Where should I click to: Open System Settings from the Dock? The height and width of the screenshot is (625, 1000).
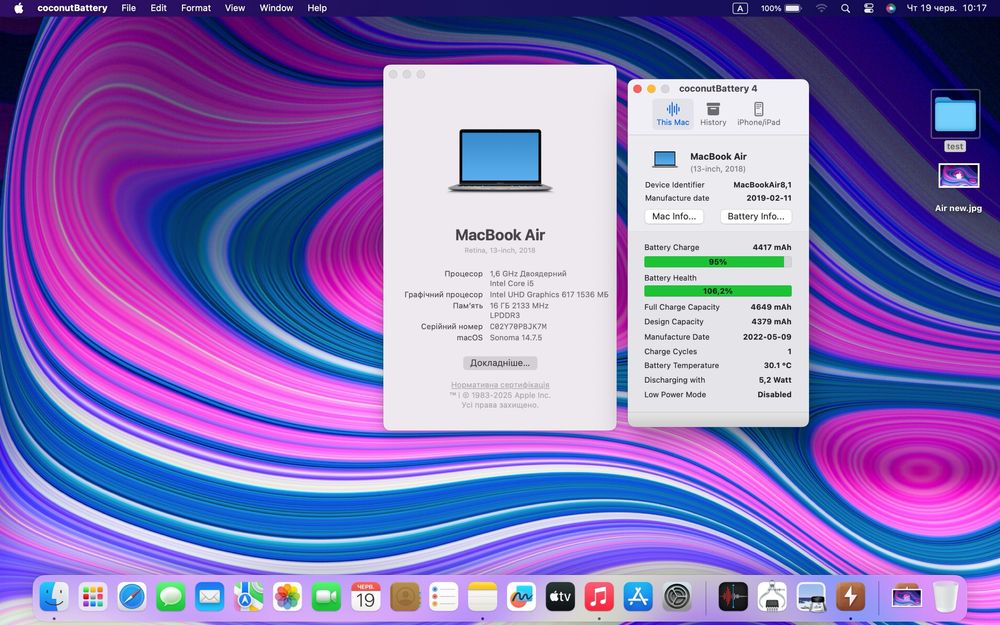(677, 598)
